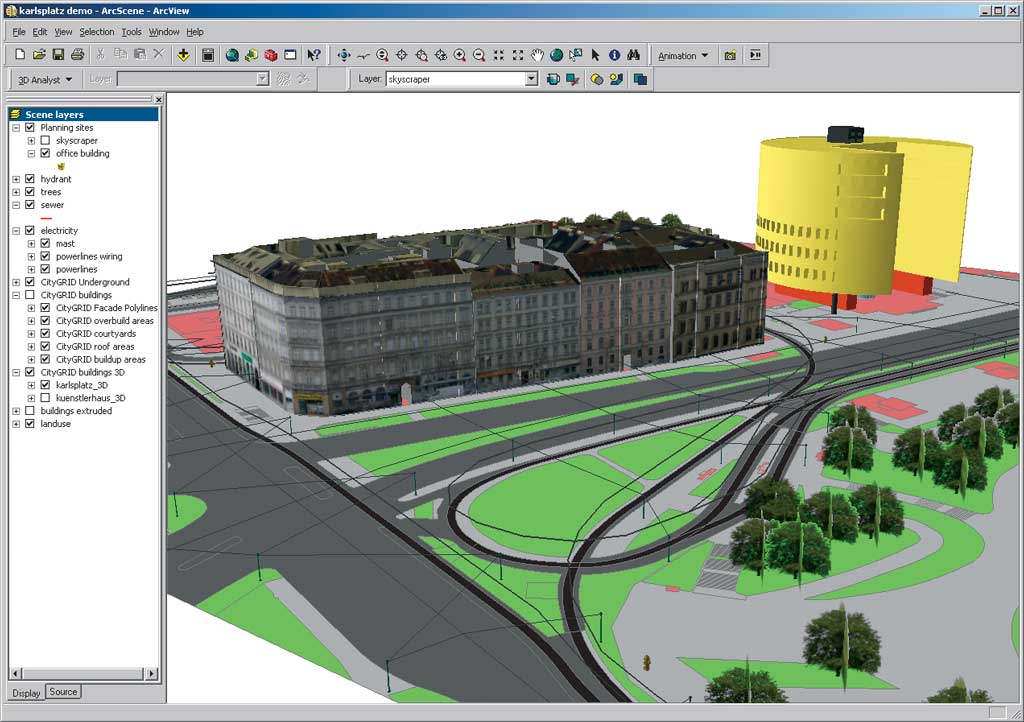
Task: Collapse the electricity group
Action: click(16, 230)
